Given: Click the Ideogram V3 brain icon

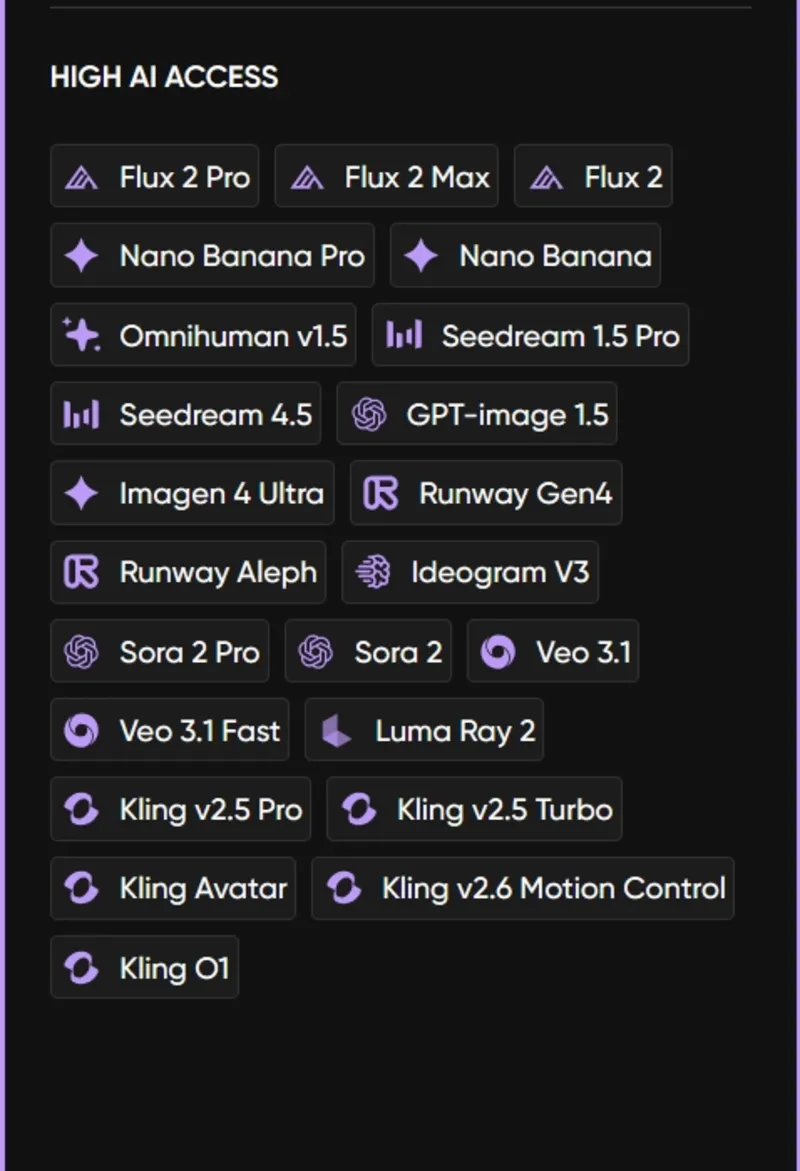Looking at the screenshot, I should pos(373,572).
